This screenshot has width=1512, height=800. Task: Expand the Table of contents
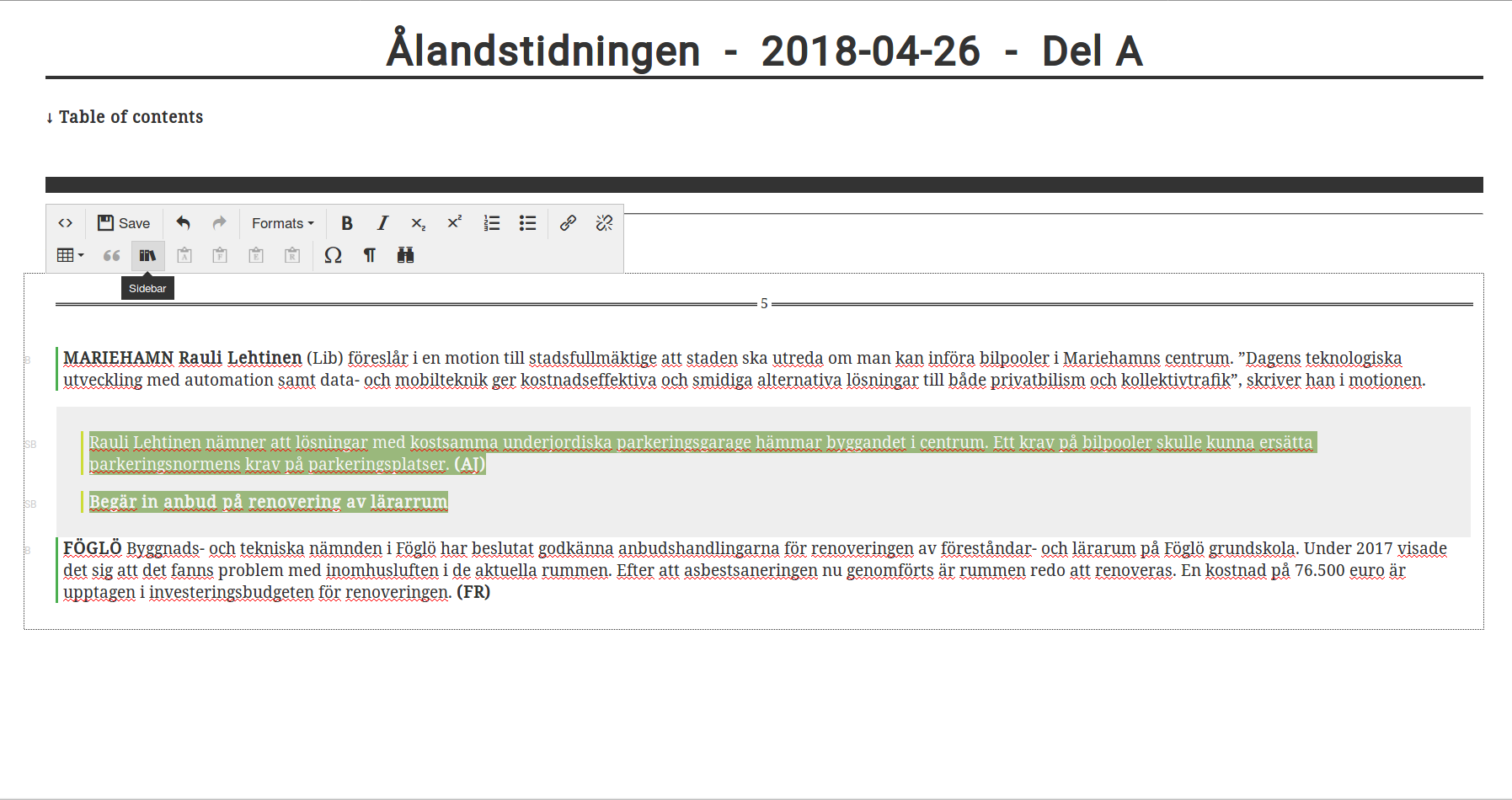(x=125, y=117)
